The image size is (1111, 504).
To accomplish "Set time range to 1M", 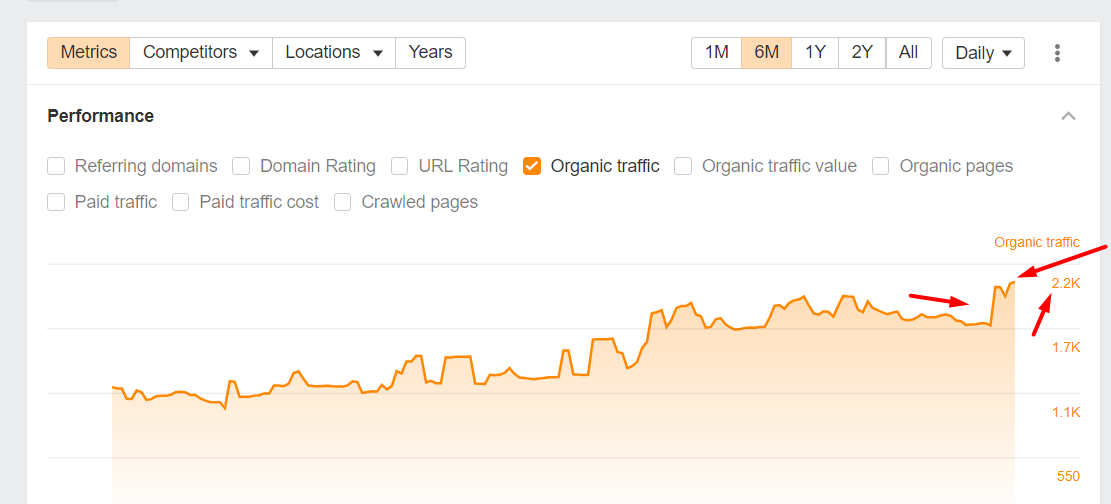I will pos(716,53).
